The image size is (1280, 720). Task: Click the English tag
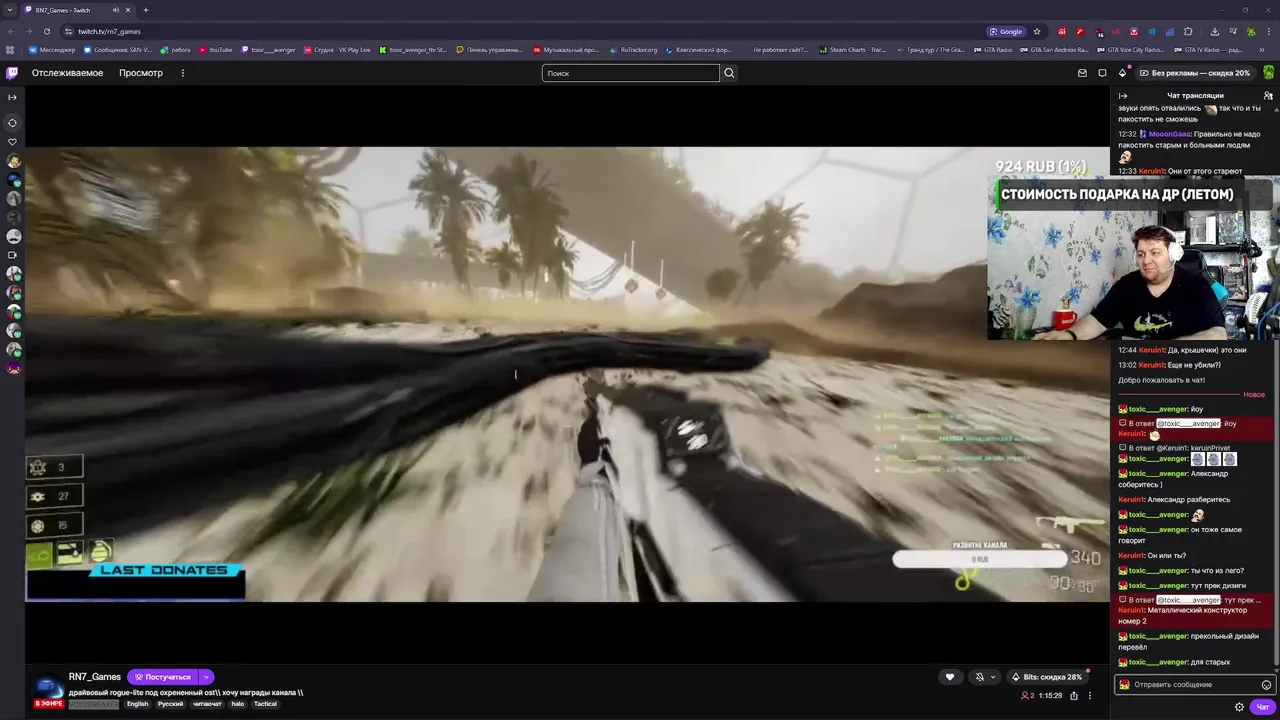point(137,704)
